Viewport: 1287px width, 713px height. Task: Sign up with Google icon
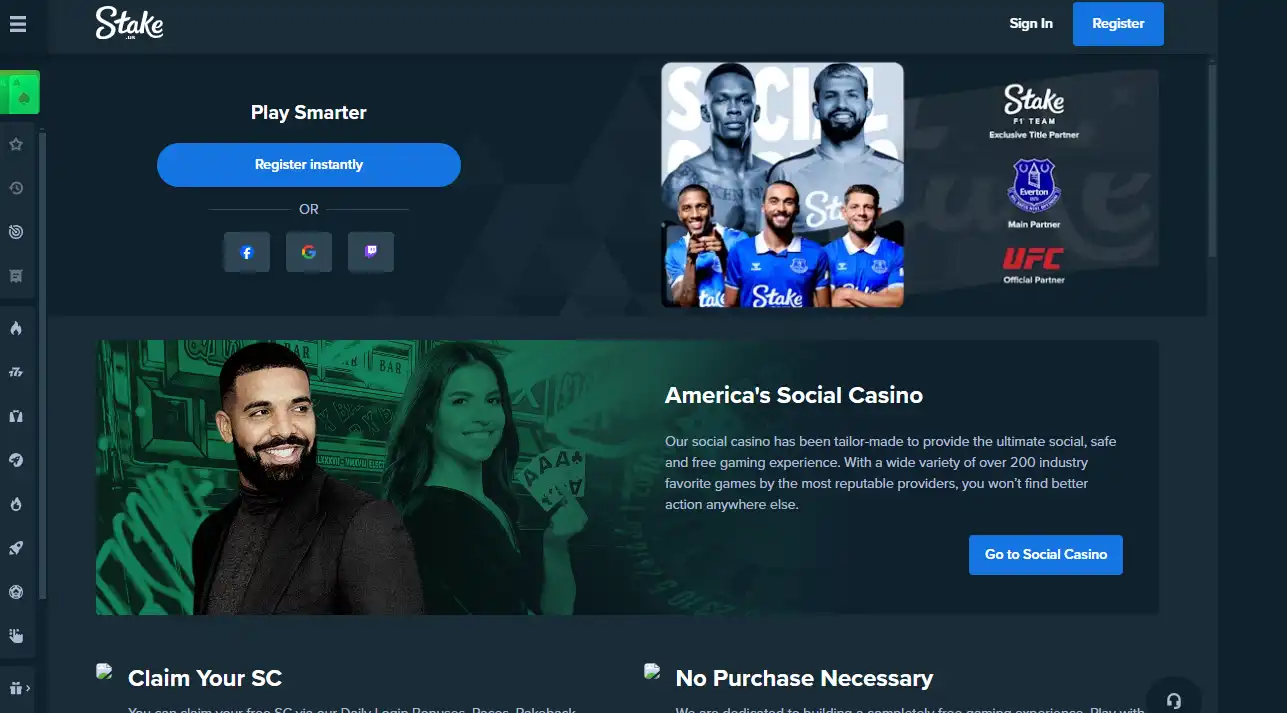(x=309, y=252)
